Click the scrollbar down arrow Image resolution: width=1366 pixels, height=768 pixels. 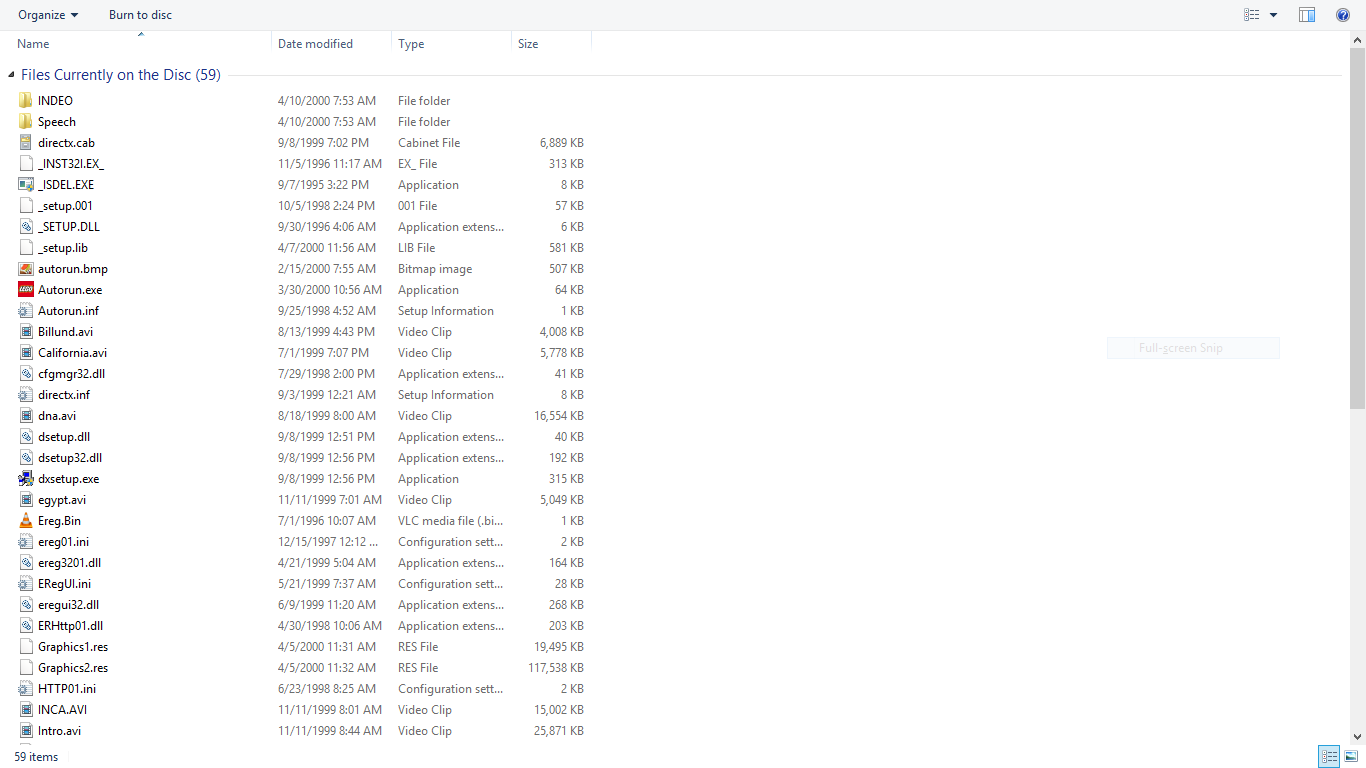point(1357,737)
